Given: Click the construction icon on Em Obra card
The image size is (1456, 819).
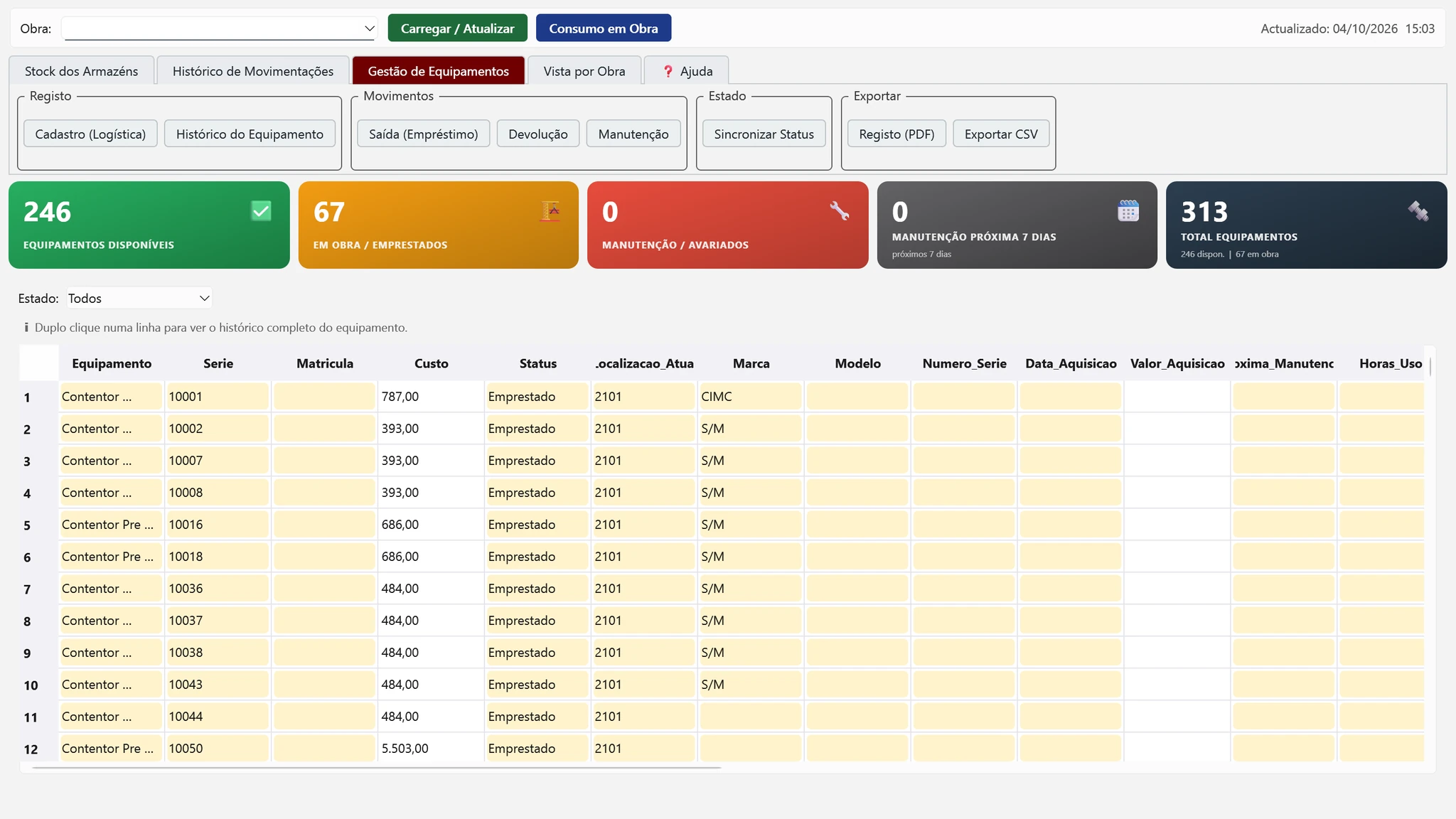Looking at the screenshot, I should click(x=550, y=211).
